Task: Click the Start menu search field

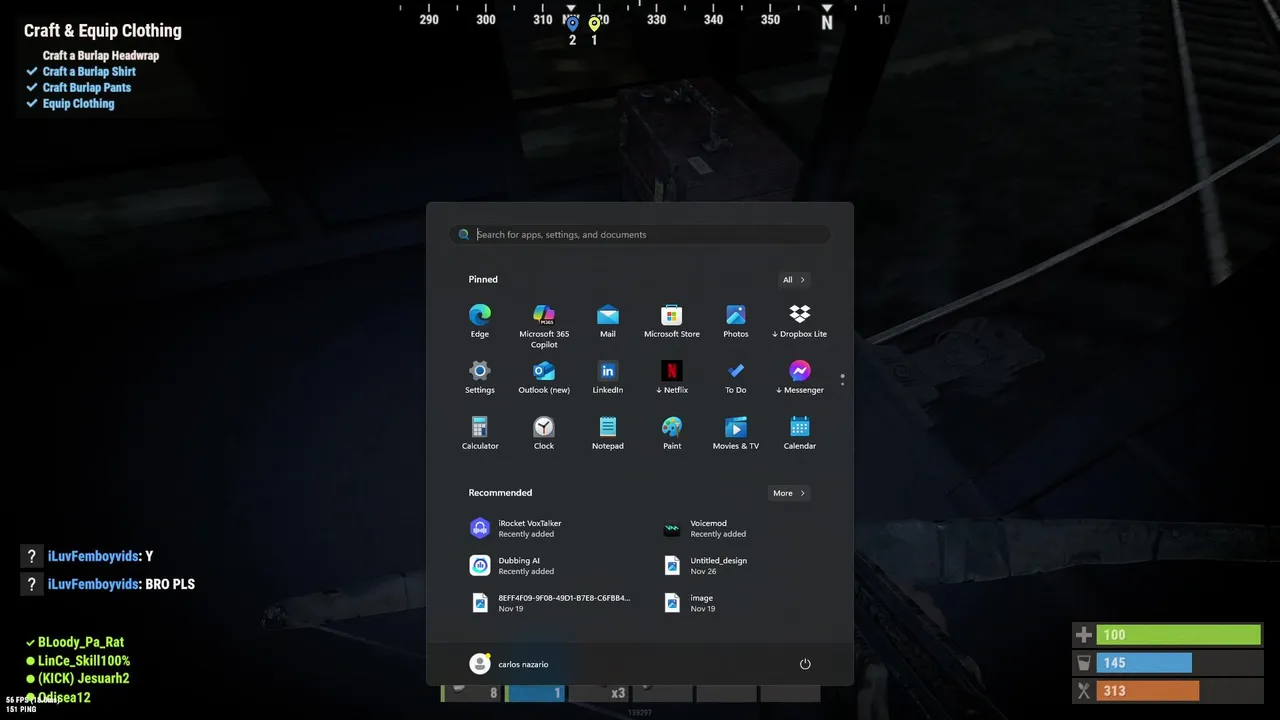Action: click(640, 235)
